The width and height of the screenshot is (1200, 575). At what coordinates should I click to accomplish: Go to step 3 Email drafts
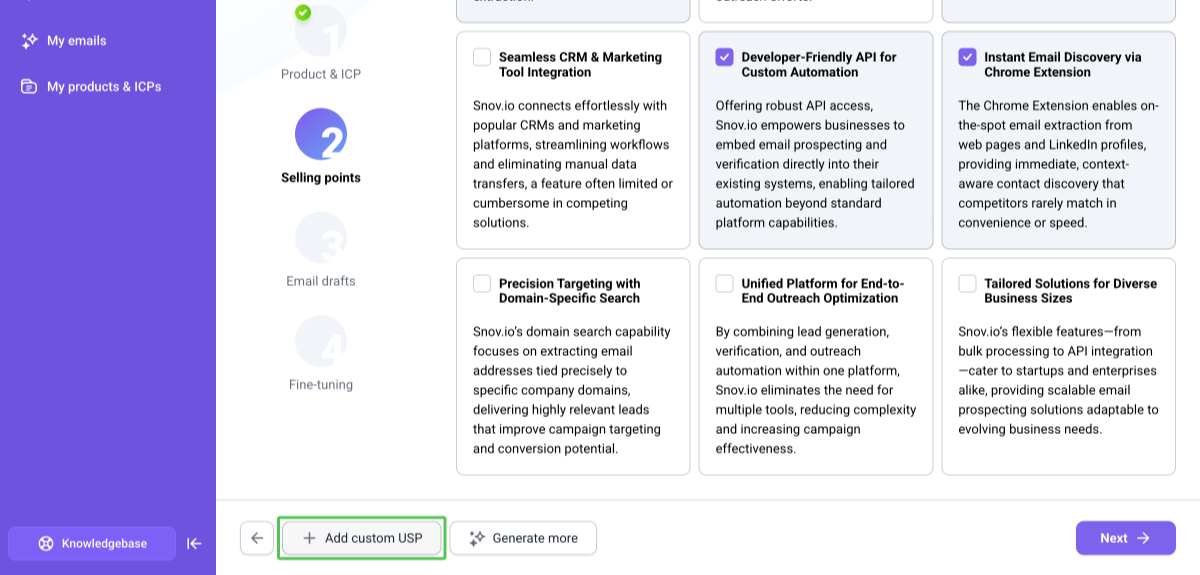click(321, 250)
